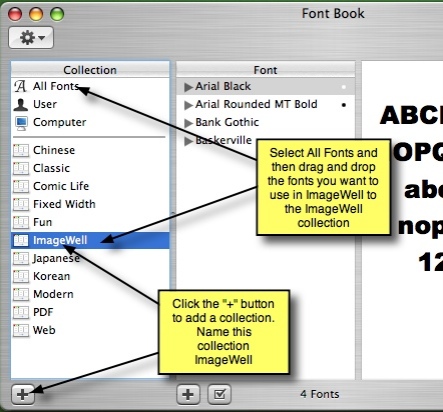
Task: Open the Comic Life collection
Action: click(x=90, y=186)
